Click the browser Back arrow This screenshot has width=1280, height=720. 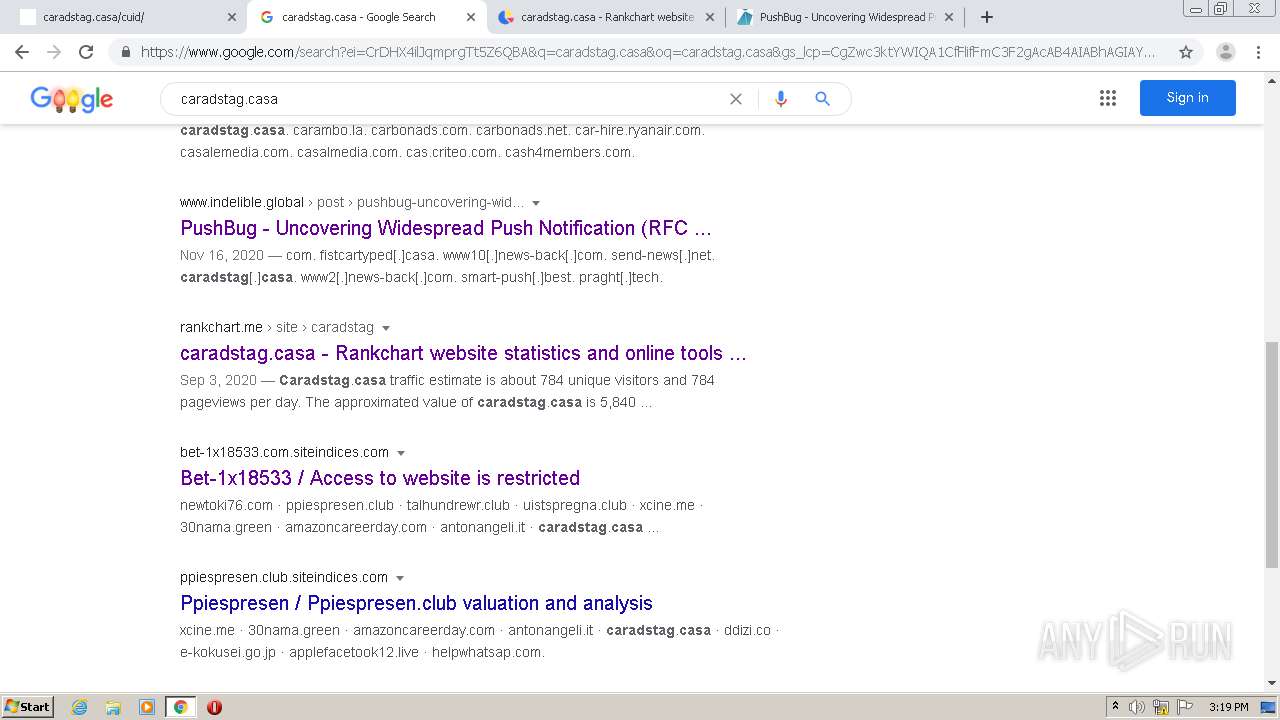pos(22,52)
